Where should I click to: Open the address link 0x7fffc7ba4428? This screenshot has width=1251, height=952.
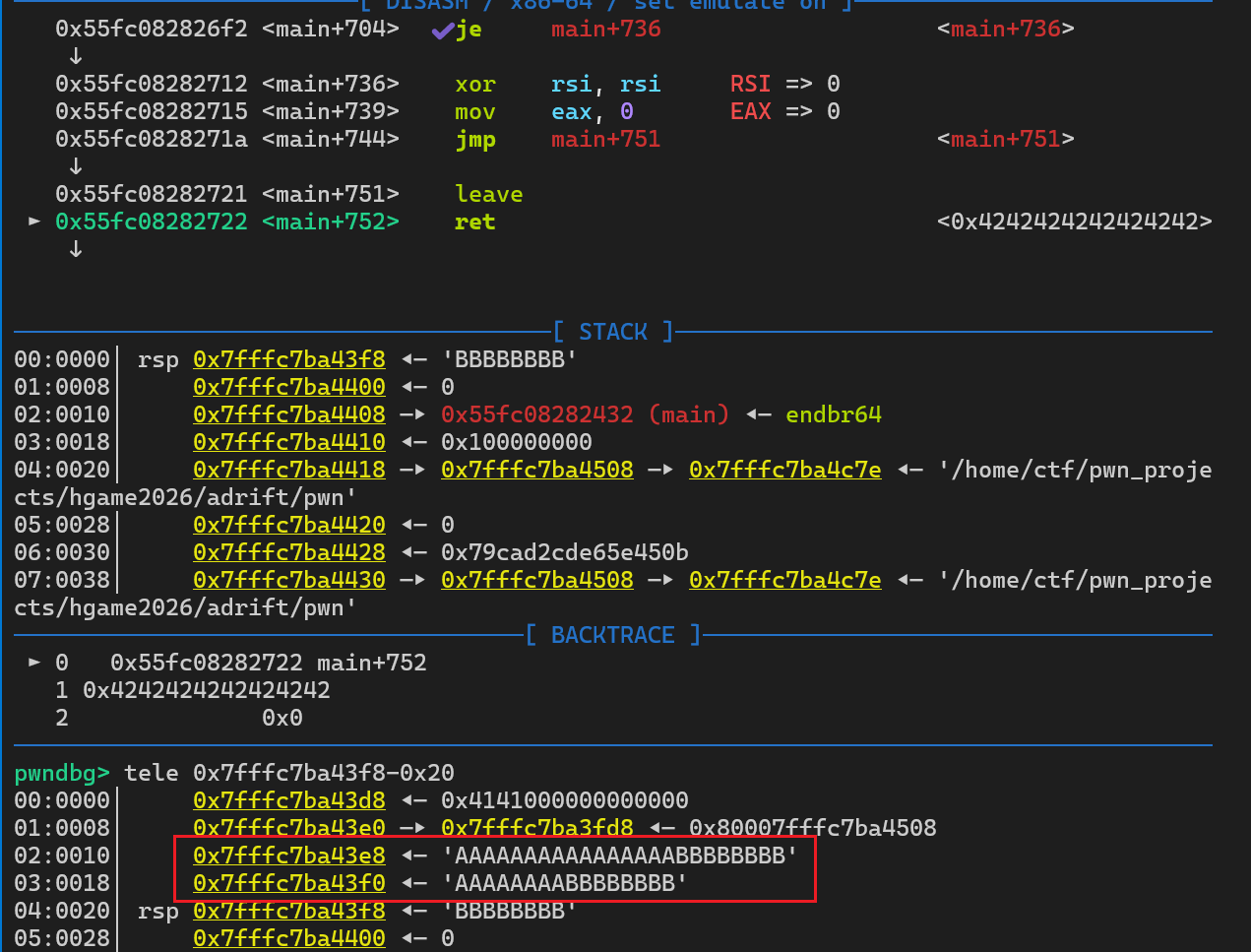click(289, 552)
